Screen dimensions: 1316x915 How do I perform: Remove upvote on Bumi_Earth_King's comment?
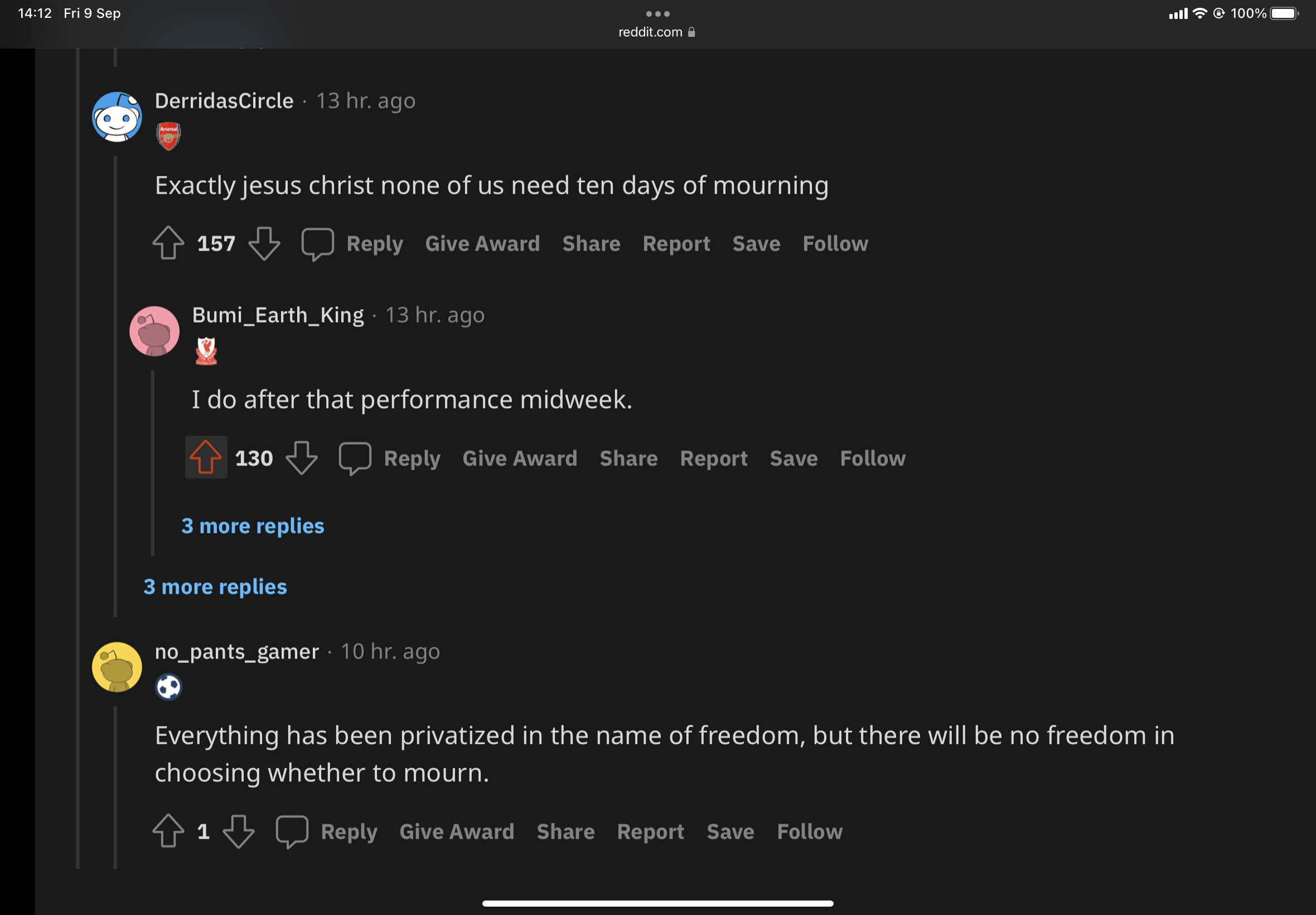coord(206,458)
